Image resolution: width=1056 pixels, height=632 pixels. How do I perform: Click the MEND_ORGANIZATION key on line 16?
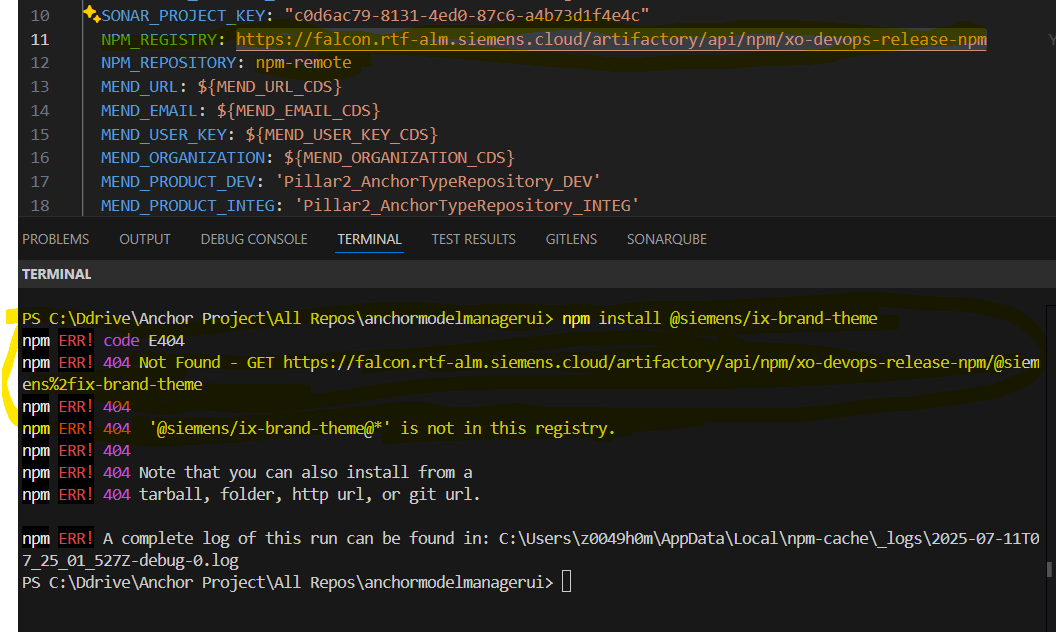pos(183,158)
